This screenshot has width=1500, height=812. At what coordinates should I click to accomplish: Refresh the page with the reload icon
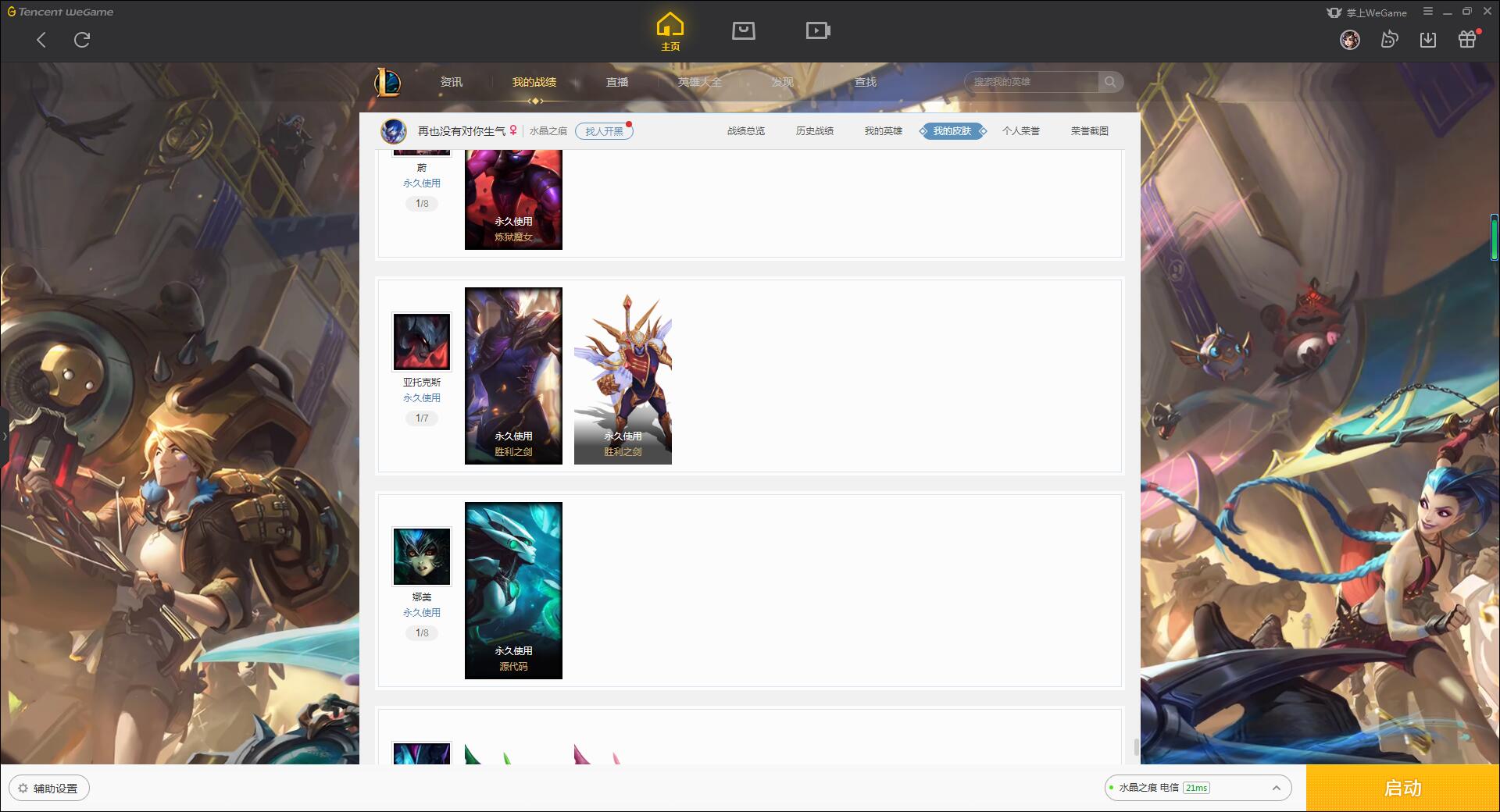pos(82,40)
